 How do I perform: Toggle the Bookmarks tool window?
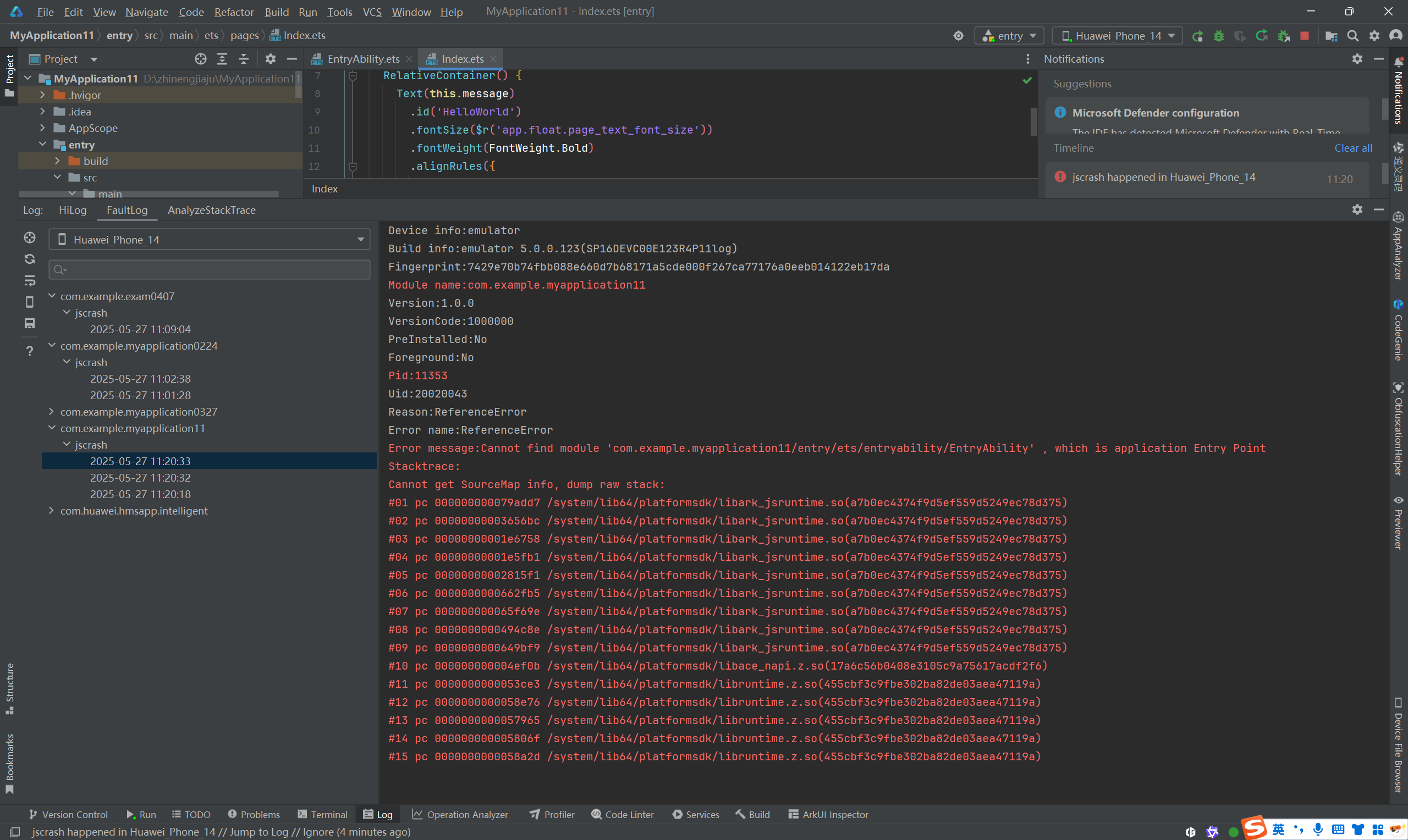(9, 764)
